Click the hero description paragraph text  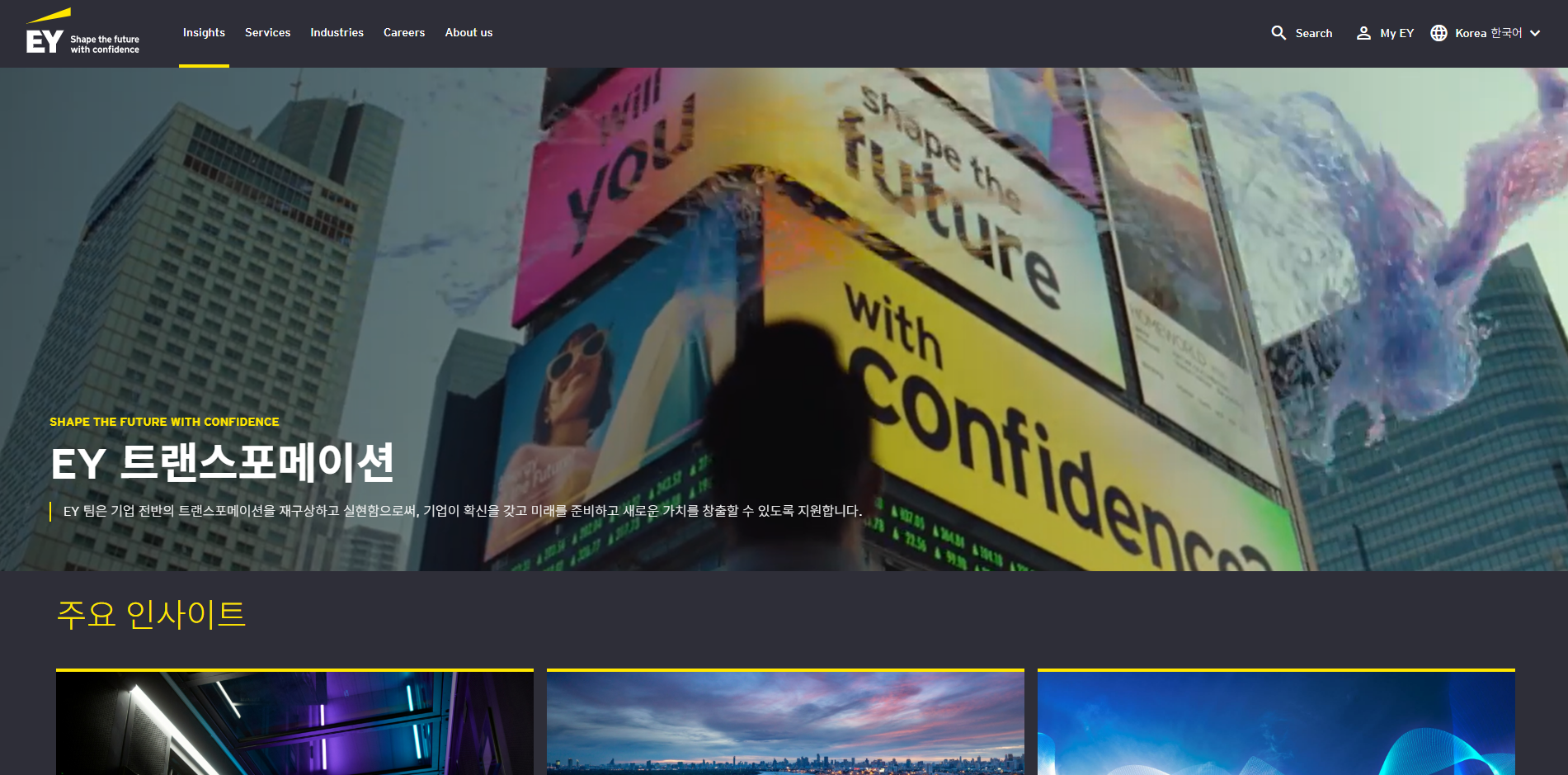click(462, 511)
